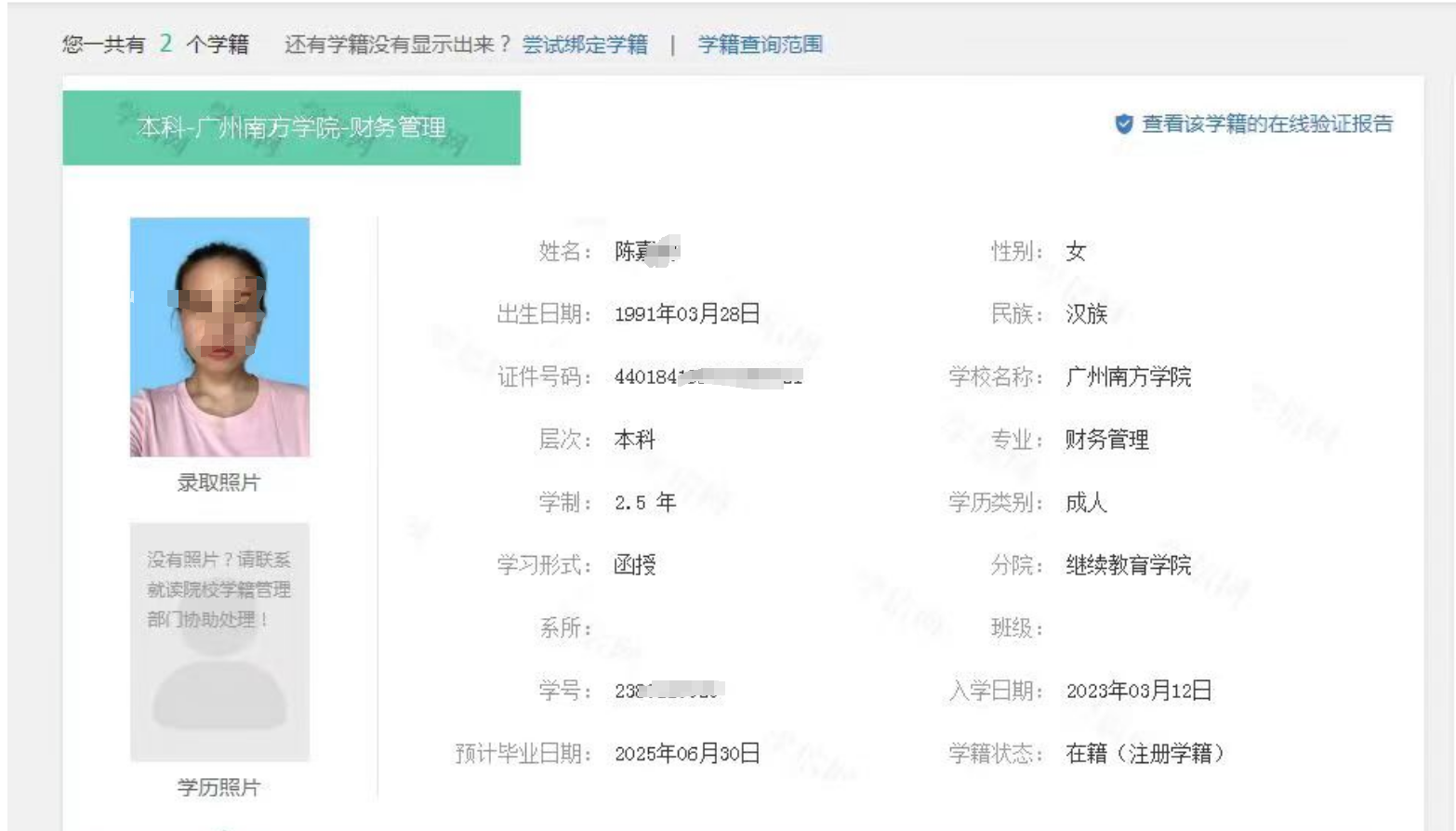Click the 预计毕业日期 date value
The width and height of the screenshot is (1456, 831).
tap(687, 753)
